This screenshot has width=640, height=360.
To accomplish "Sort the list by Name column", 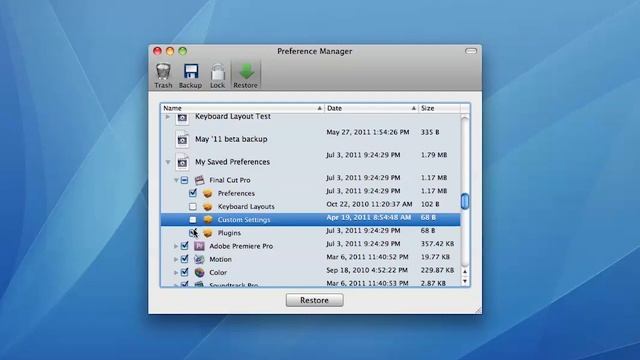I will tap(242, 108).
